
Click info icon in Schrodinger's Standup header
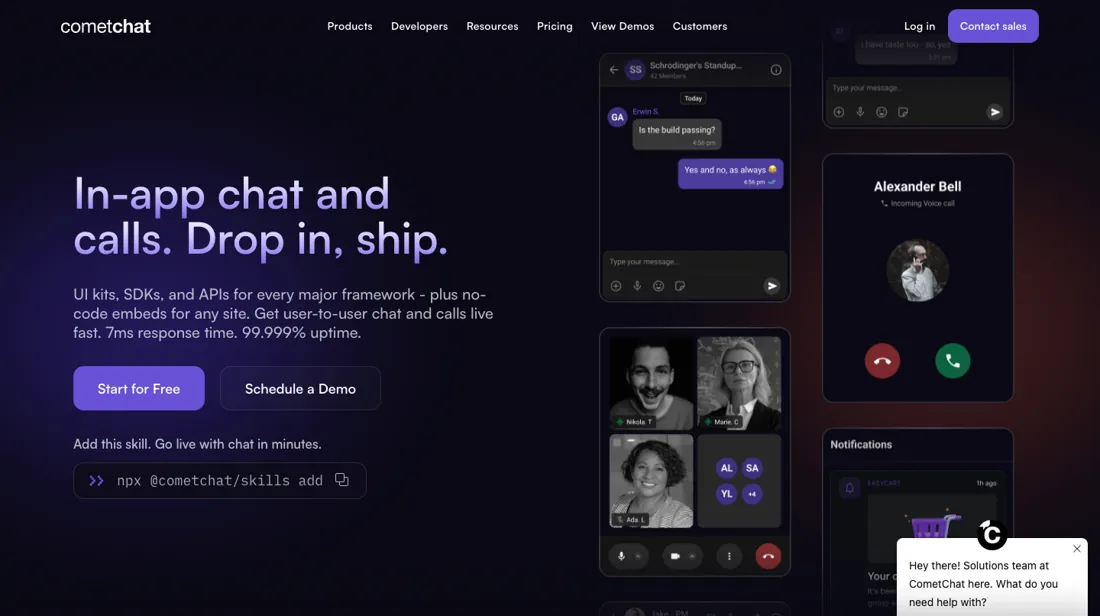[x=776, y=69]
